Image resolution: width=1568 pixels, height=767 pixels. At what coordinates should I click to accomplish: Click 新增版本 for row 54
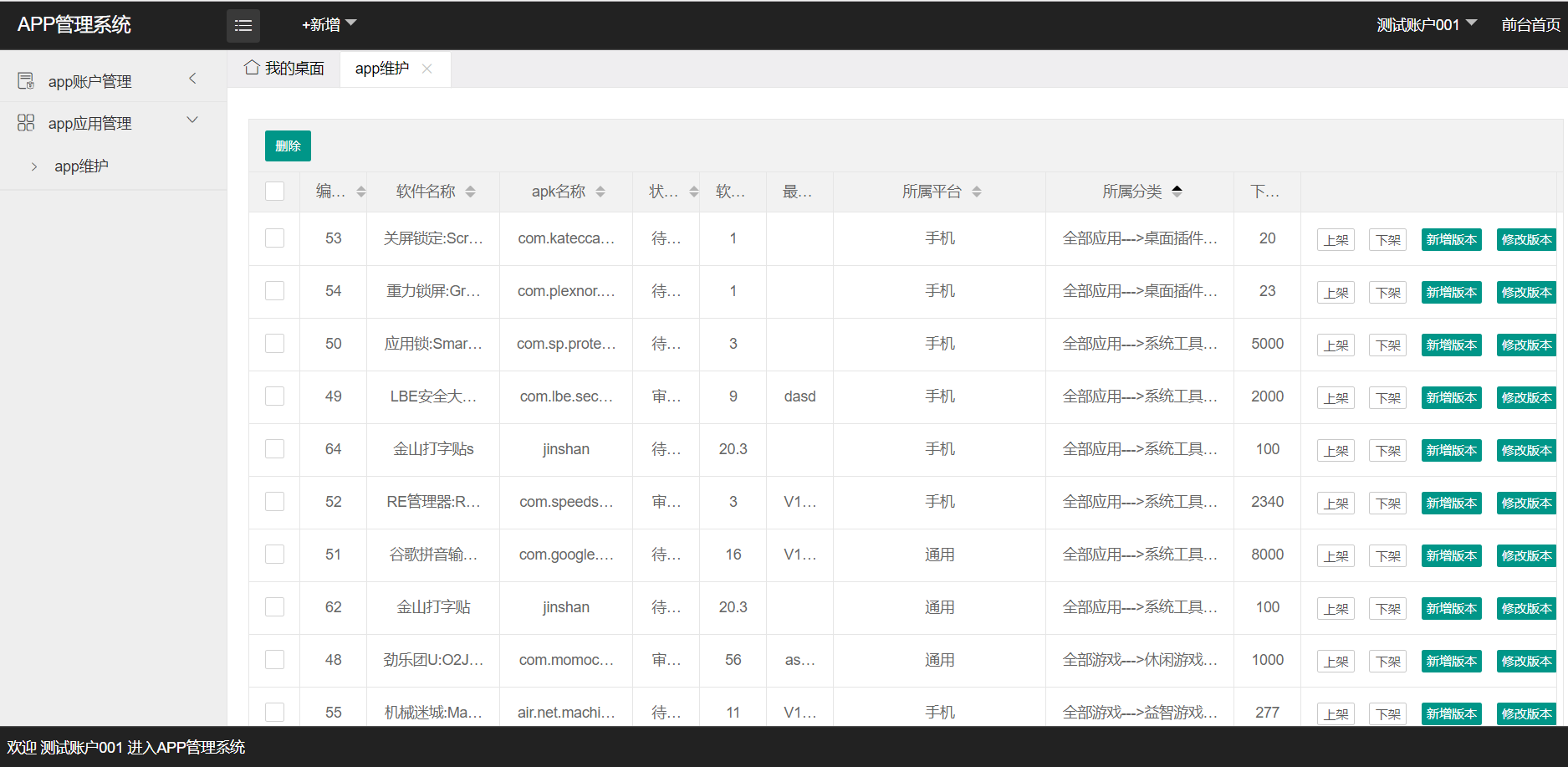1452,293
